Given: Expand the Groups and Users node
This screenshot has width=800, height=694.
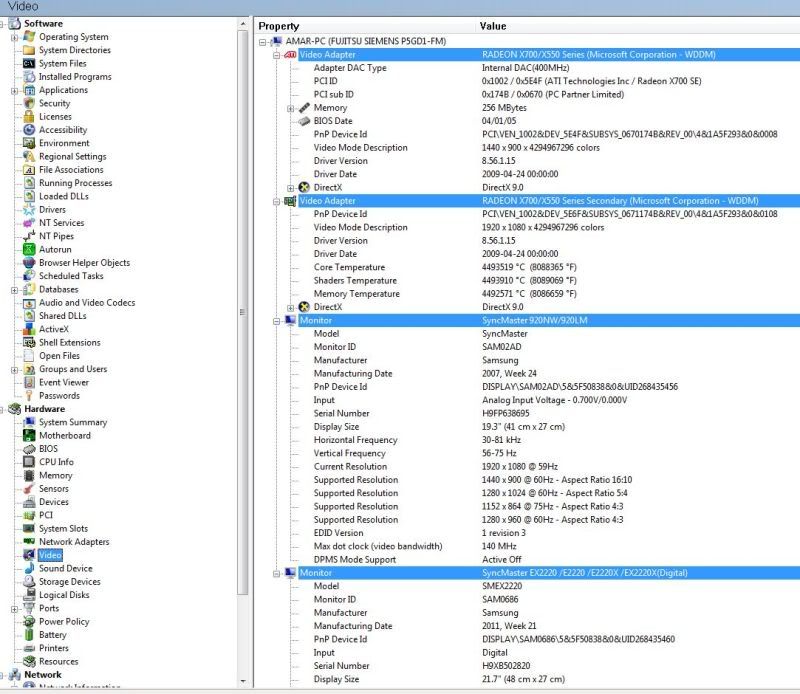Looking at the screenshot, I should [x=14, y=369].
